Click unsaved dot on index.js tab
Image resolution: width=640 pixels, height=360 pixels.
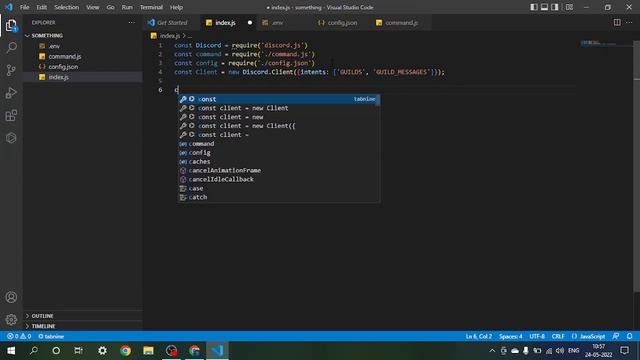click(250, 22)
